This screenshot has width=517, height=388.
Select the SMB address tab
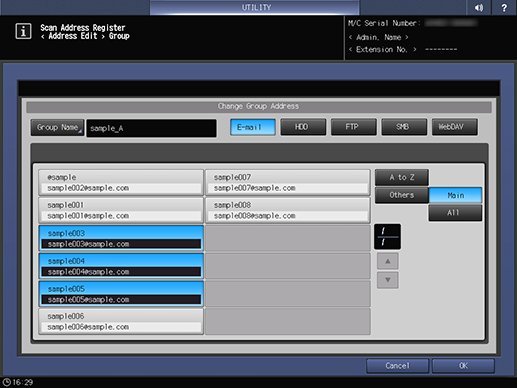click(404, 127)
